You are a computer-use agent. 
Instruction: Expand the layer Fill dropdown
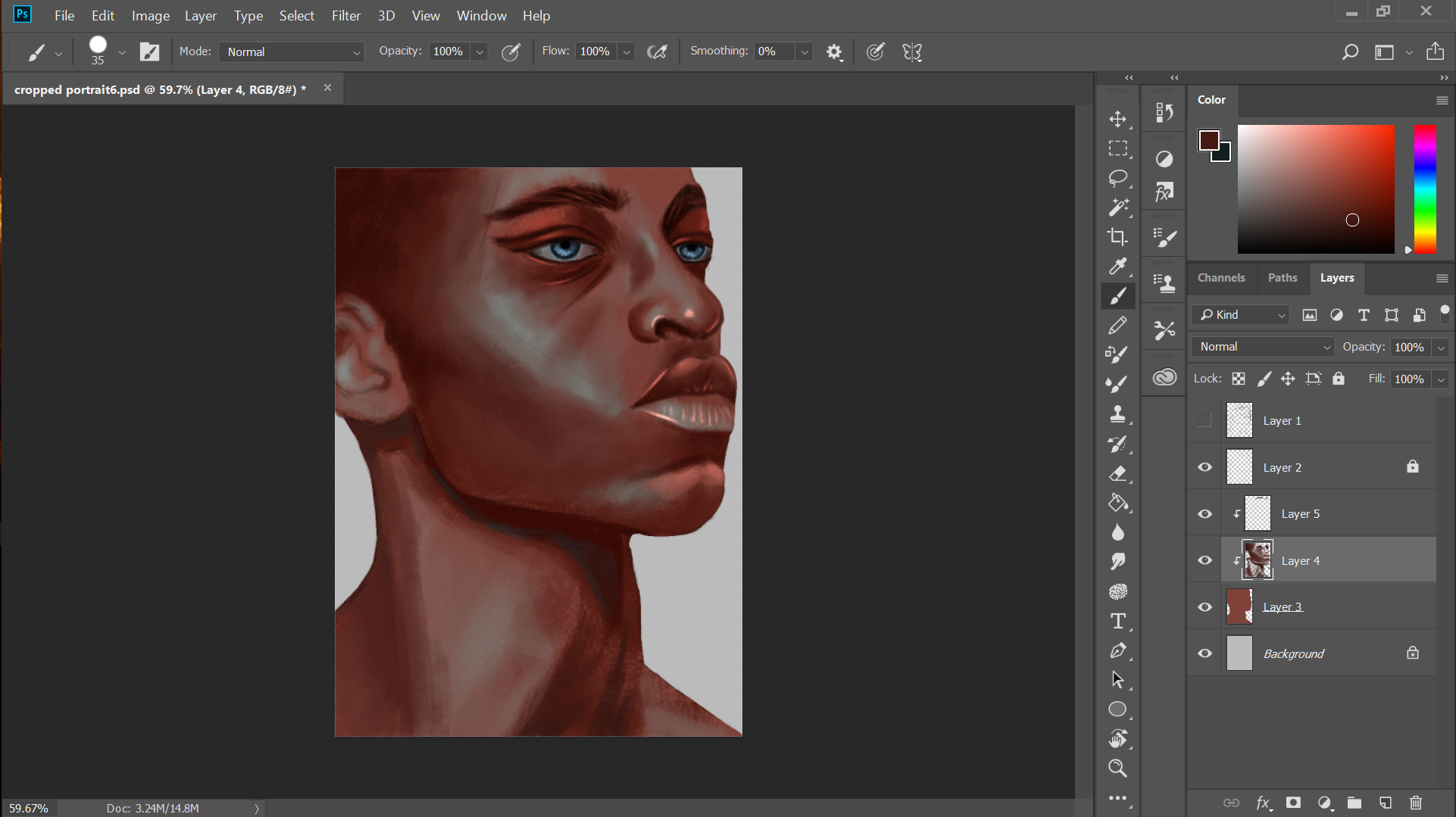coord(1441,379)
